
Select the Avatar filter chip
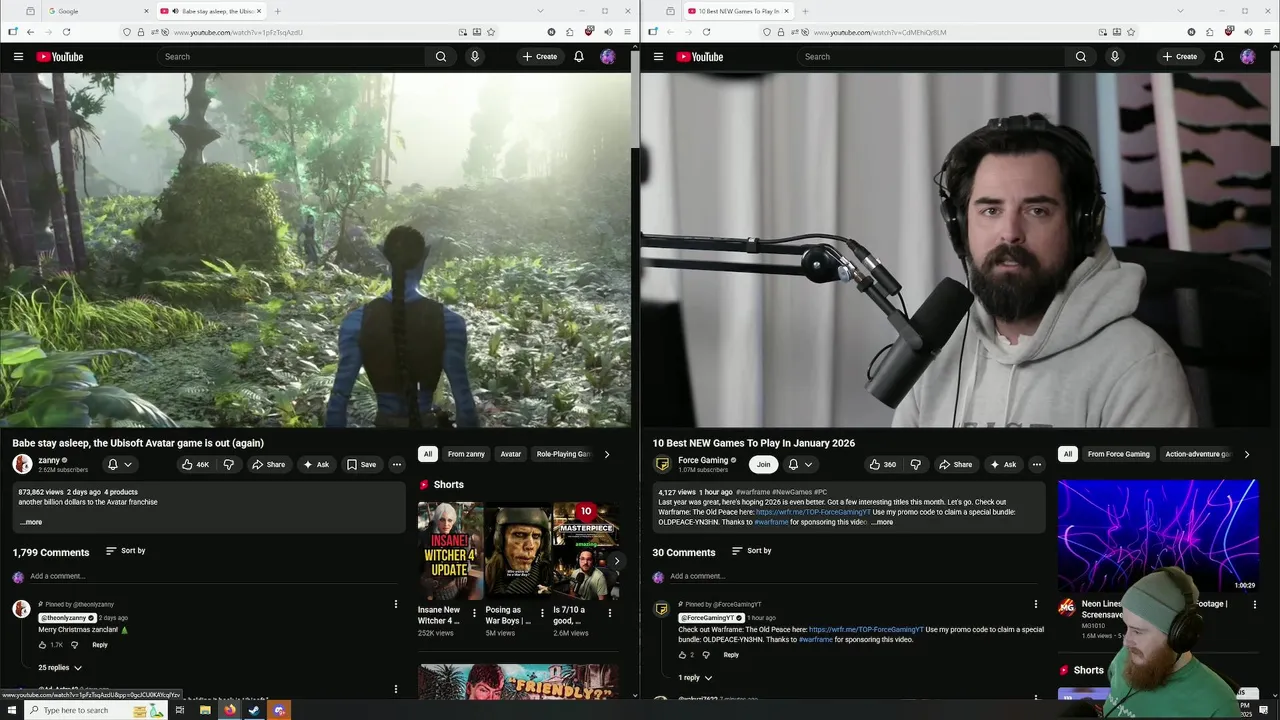(510, 454)
